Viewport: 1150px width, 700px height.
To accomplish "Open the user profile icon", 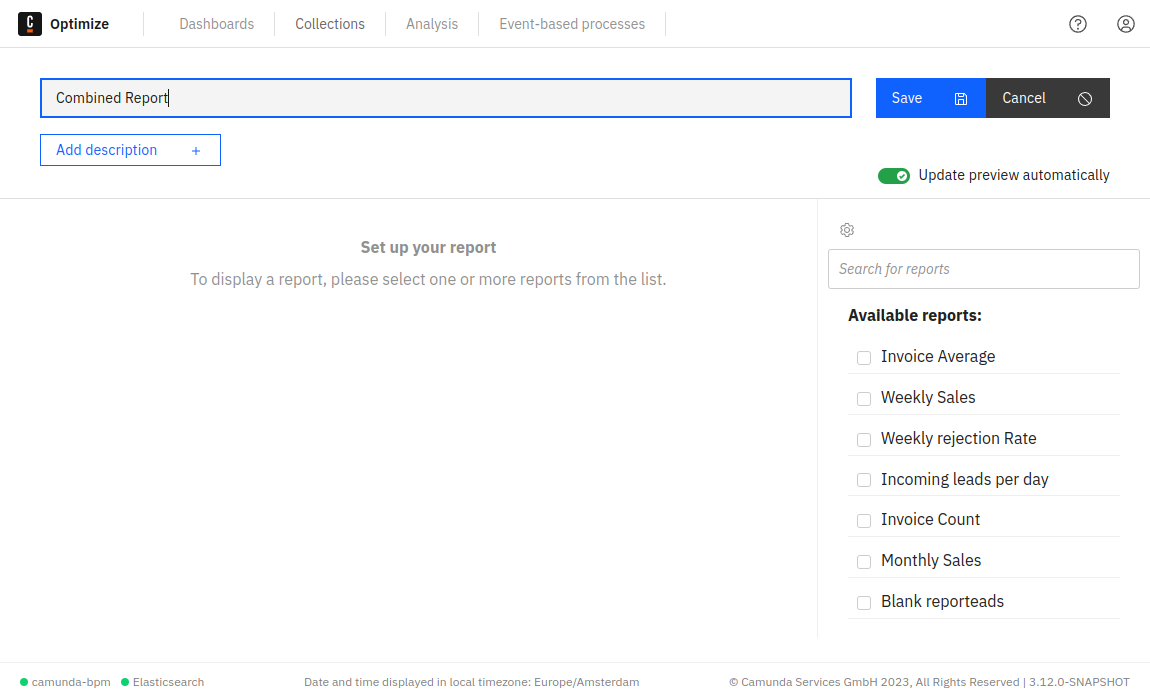I will coord(1126,23).
